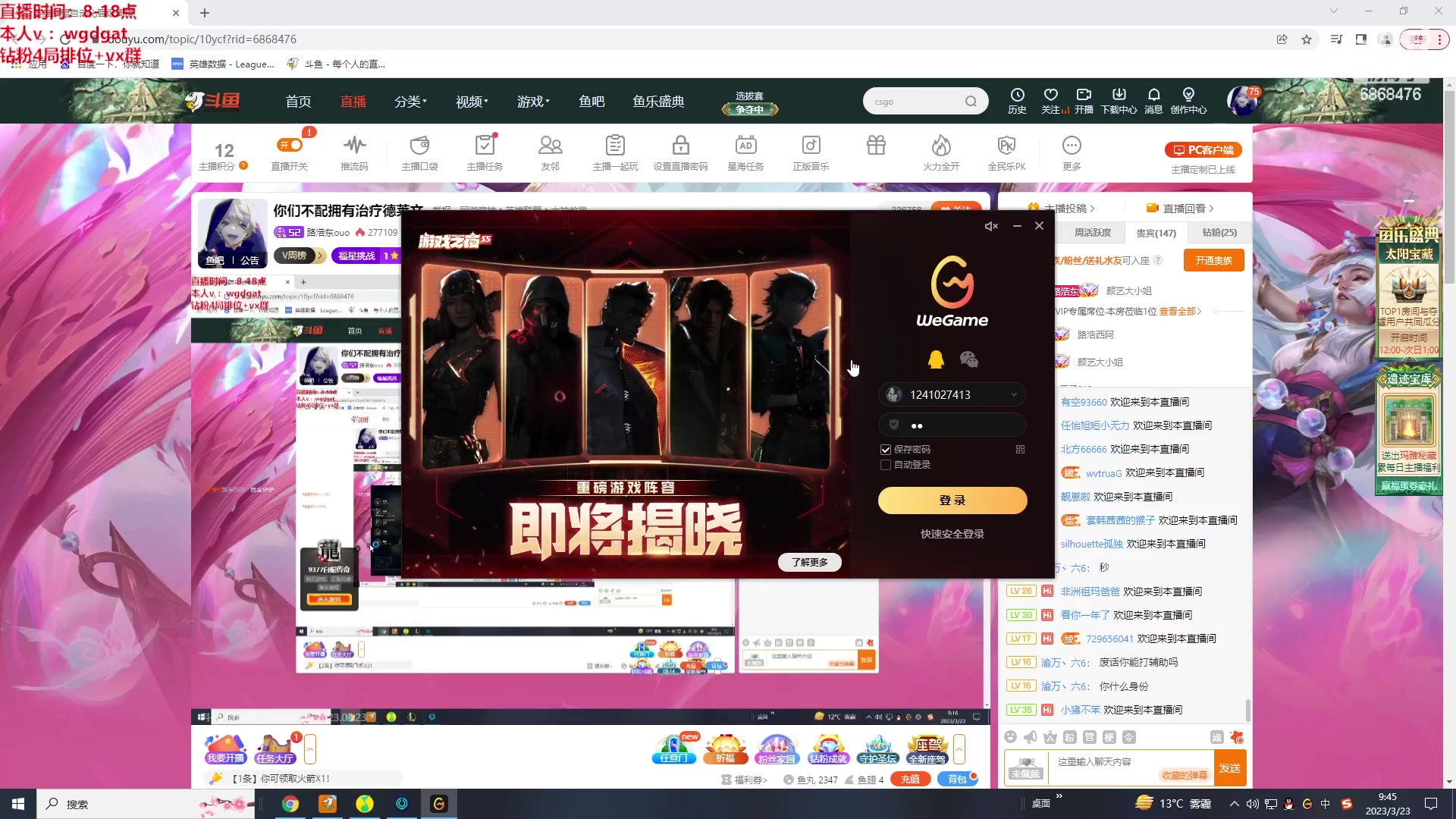Open the 分类 categories dropdown
The image size is (1456, 819).
[410, 101]
